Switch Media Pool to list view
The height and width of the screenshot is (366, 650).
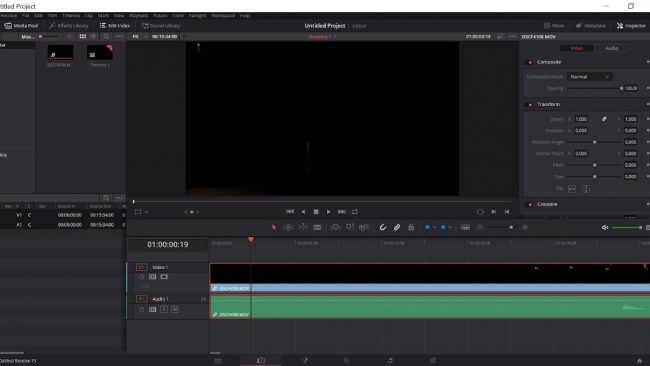pos(93,36)
